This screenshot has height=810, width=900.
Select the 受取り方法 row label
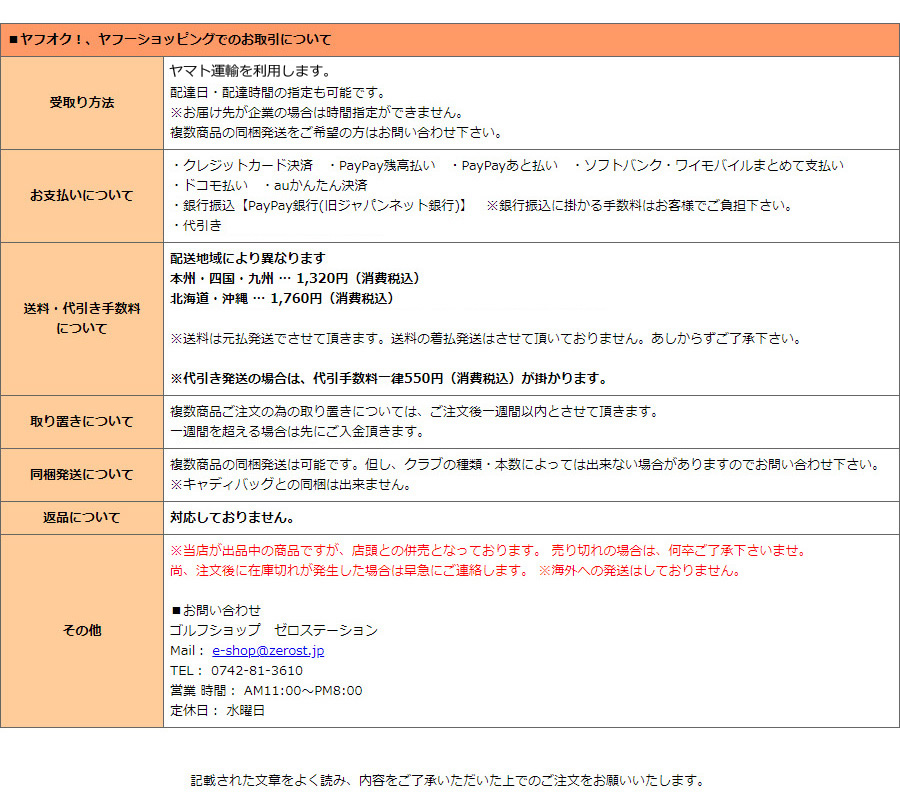[x=82, y=103]
